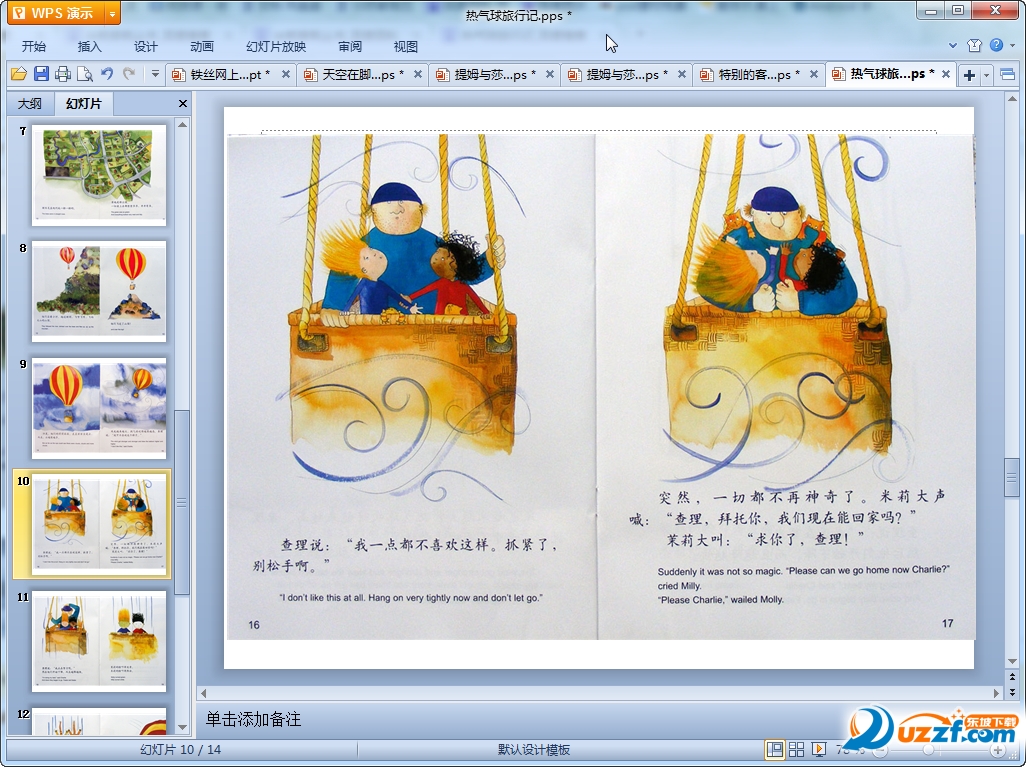Click the window arrangement icon beside tabs

(x=1008, y=75)
